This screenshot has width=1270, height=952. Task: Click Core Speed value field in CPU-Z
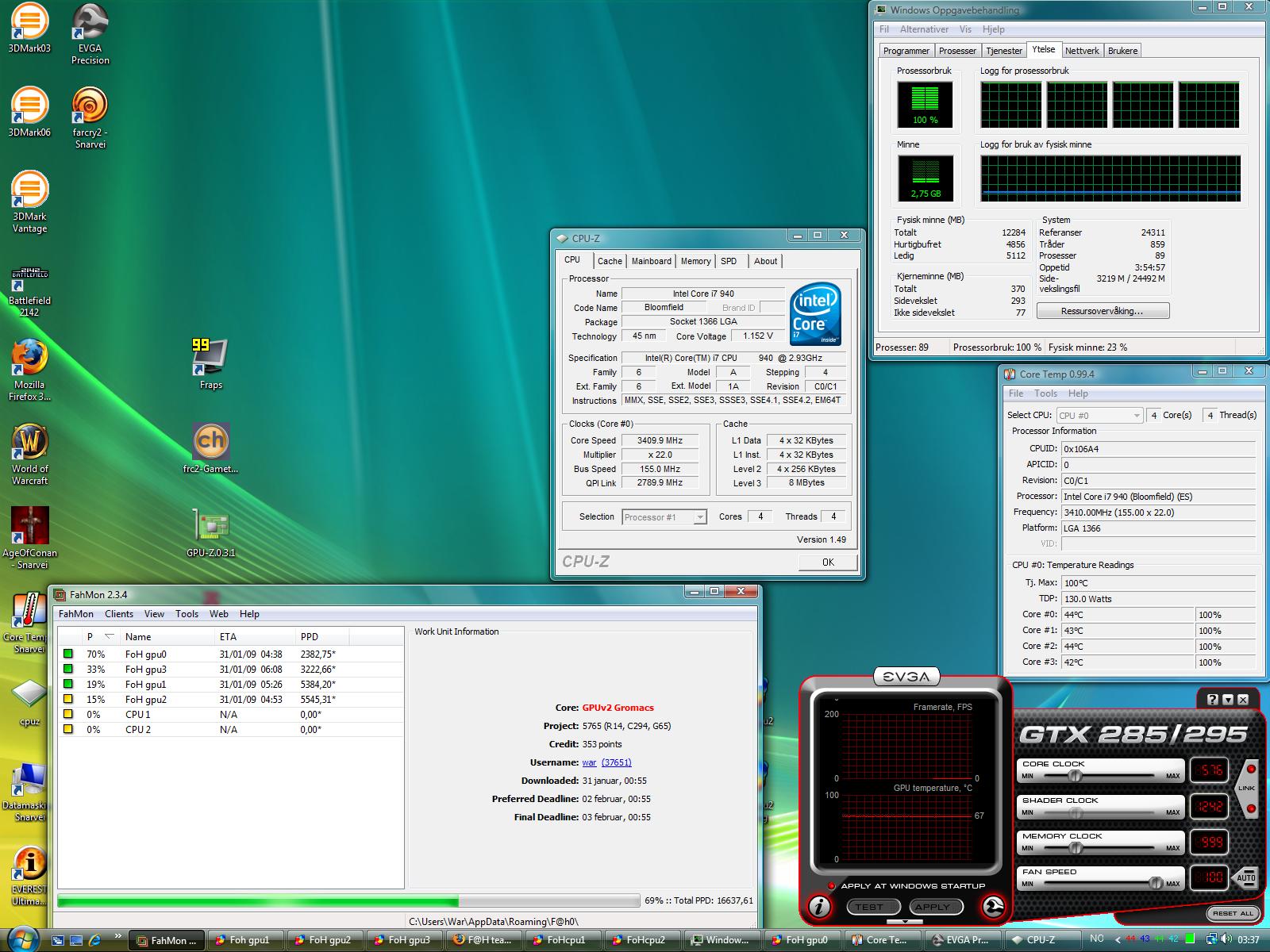pyautogui.click(x=660, y=440)
